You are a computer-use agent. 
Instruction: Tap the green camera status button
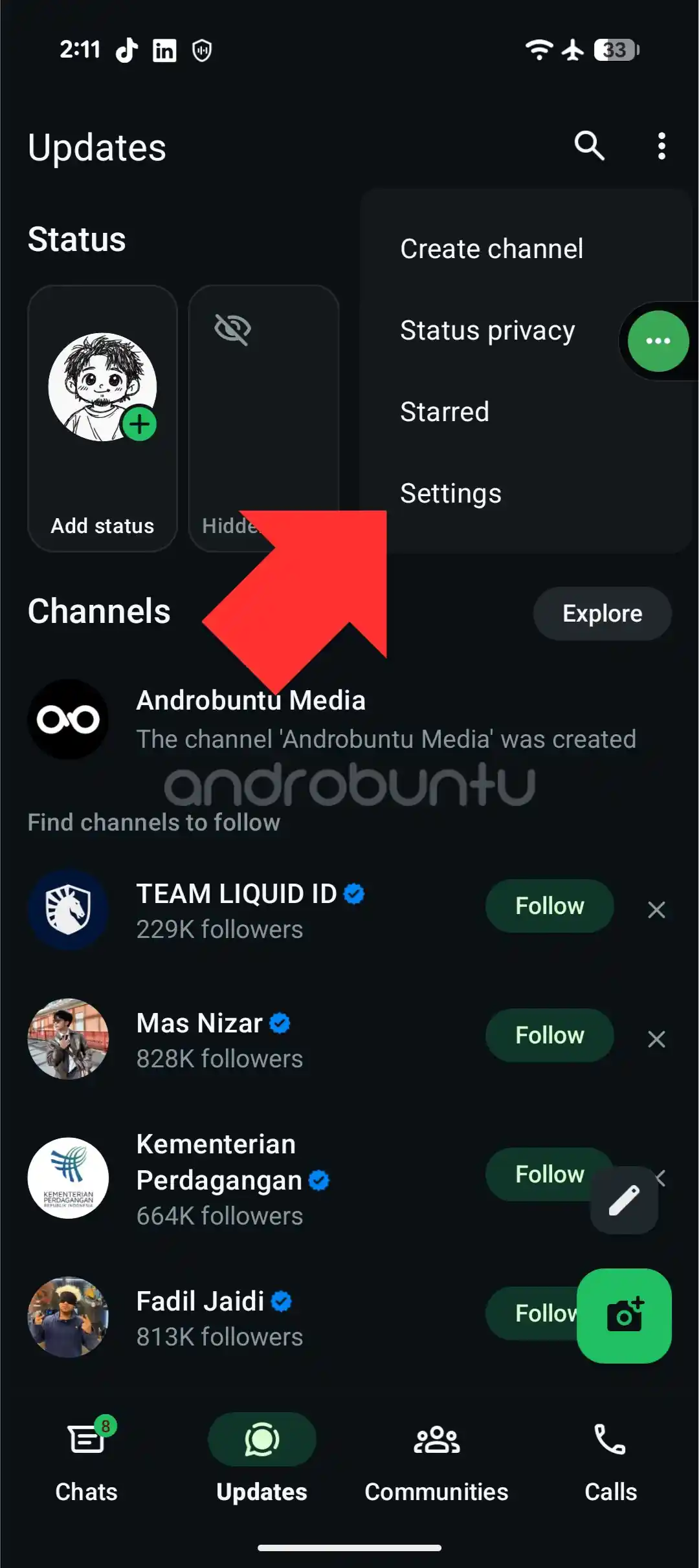tap(624, 1316)
